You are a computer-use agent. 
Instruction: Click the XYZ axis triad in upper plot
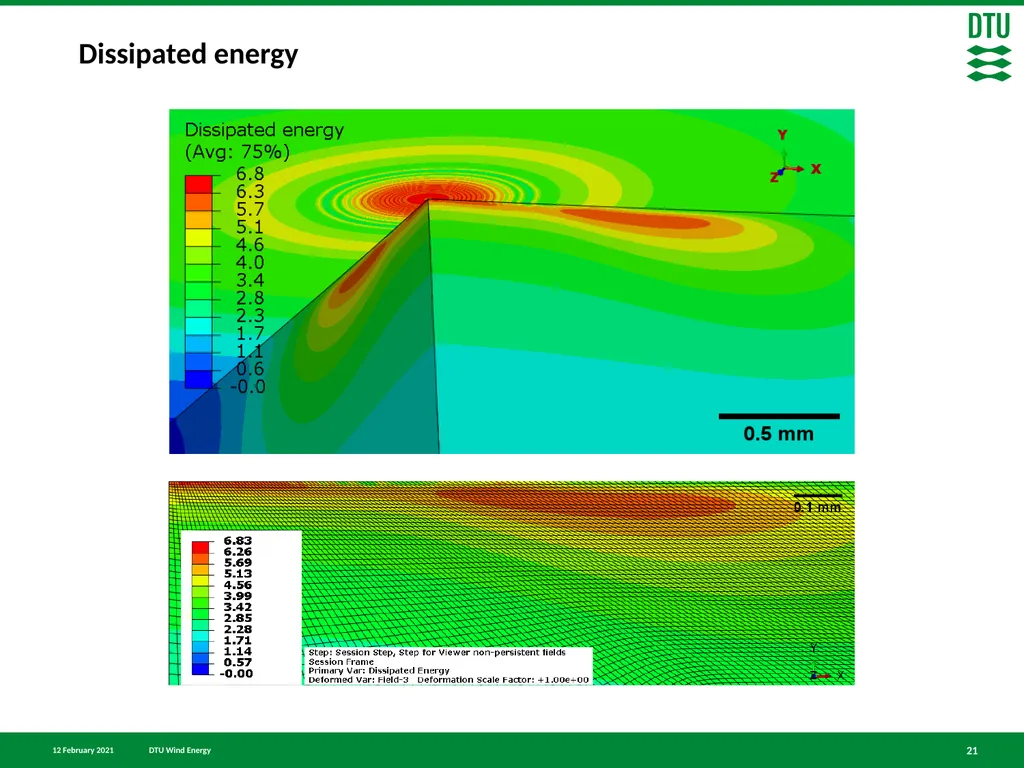pyautogui.click(x=794, y=157)
